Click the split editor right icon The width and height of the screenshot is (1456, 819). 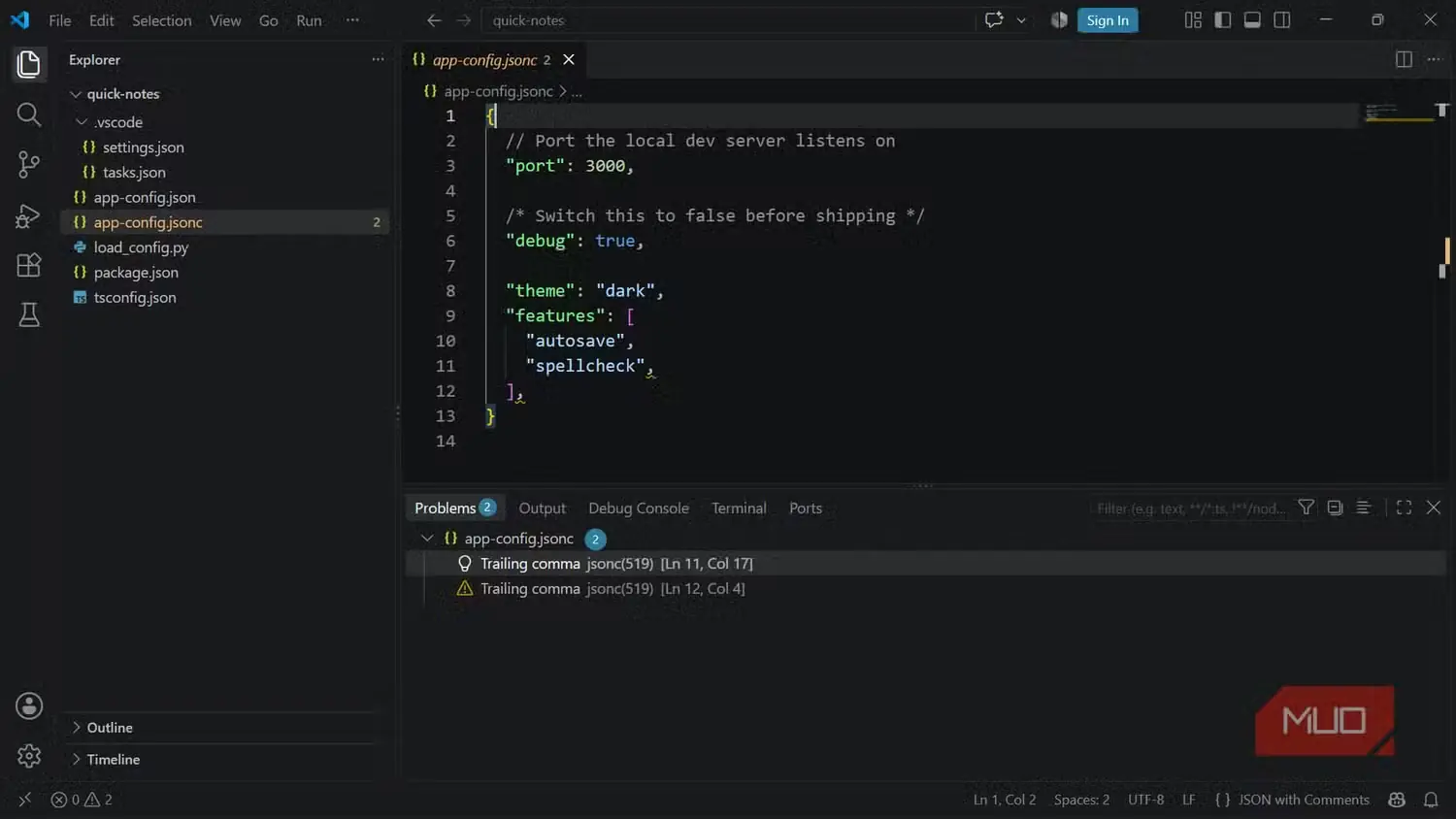(1404, 59)
